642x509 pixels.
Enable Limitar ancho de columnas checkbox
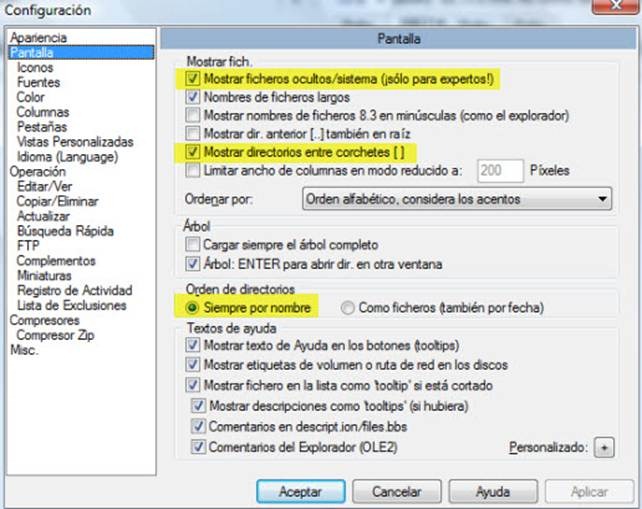tap(192, 170)
